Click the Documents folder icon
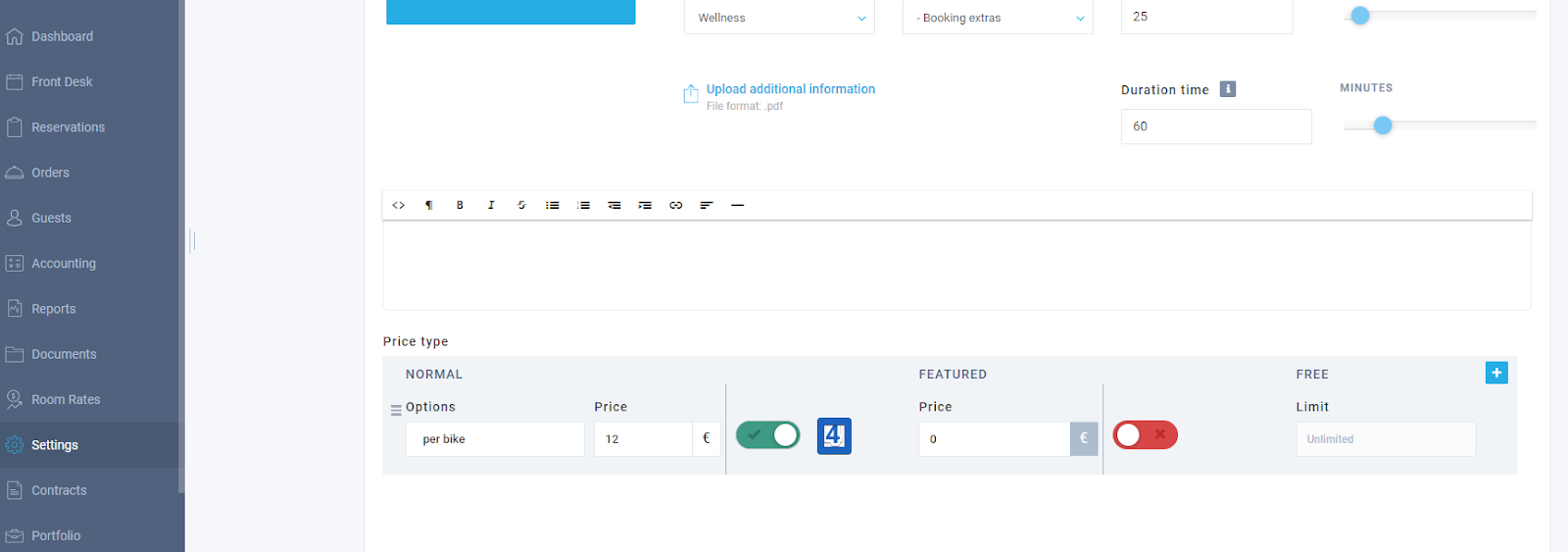The height and width of the screenshot is (552, 1568). [15, 354]
